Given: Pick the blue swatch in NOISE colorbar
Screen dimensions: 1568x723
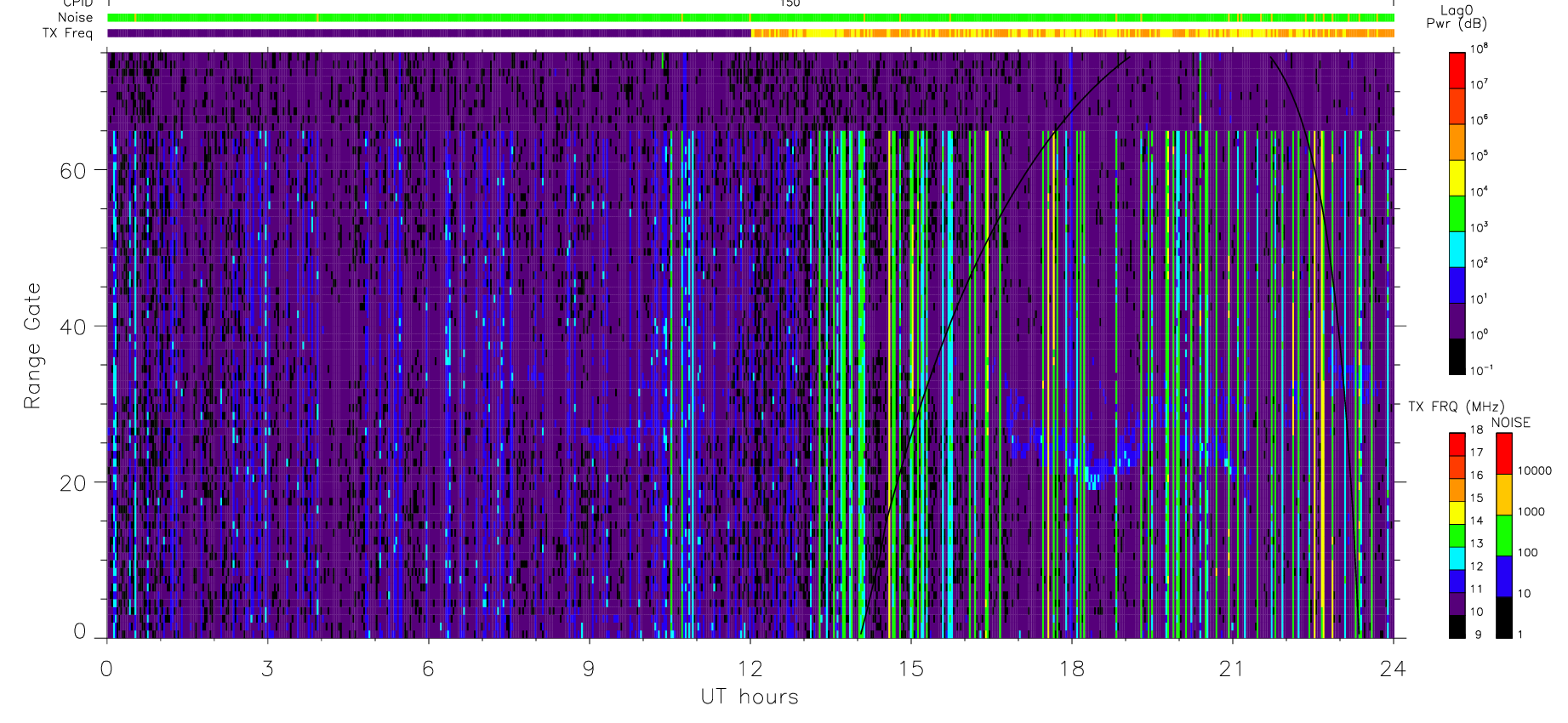Looking at the screenshot, I should point(1504,576).
